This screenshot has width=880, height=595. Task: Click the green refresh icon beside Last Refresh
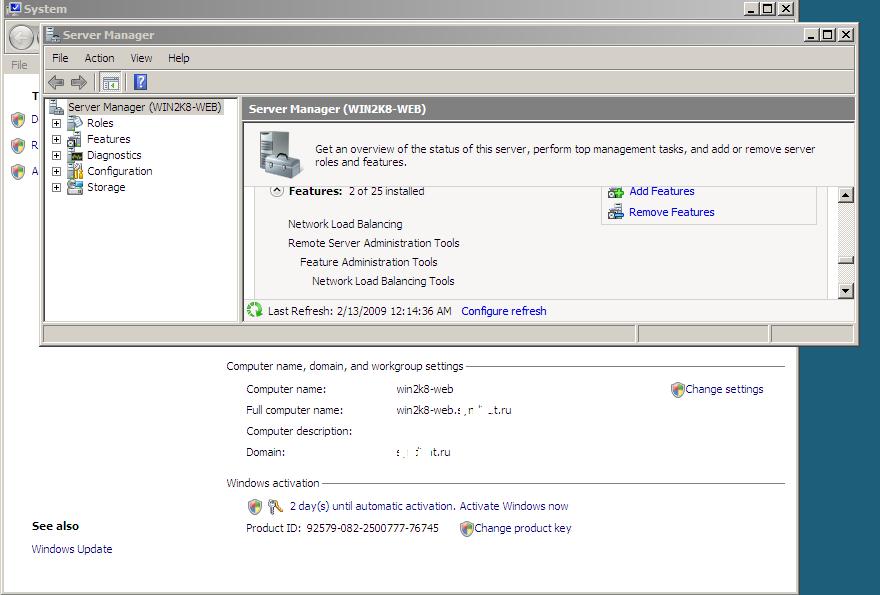(254, 309)
